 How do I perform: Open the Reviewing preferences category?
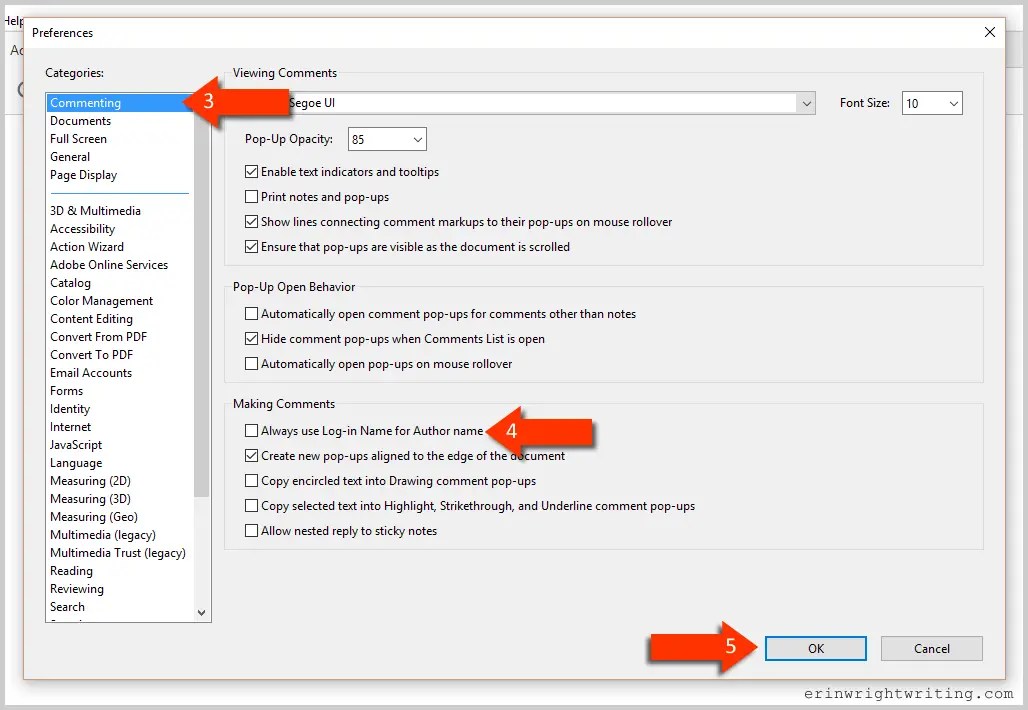point(77,588)
